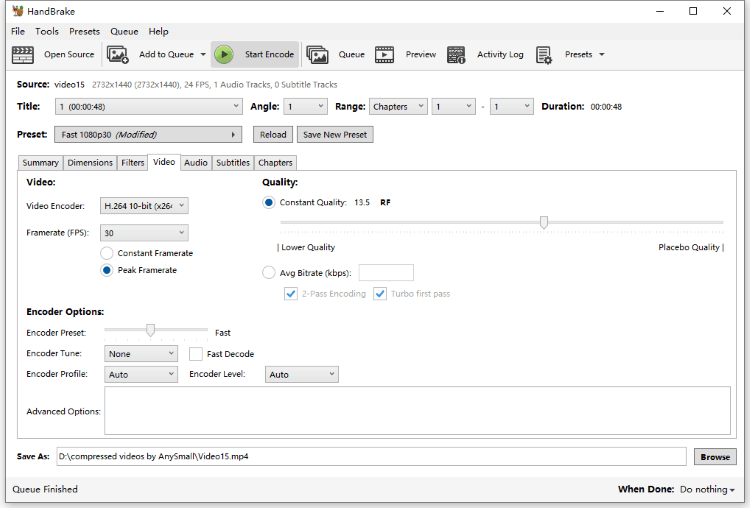
Task: Click the Activity Log label
Action: point(500,55)
